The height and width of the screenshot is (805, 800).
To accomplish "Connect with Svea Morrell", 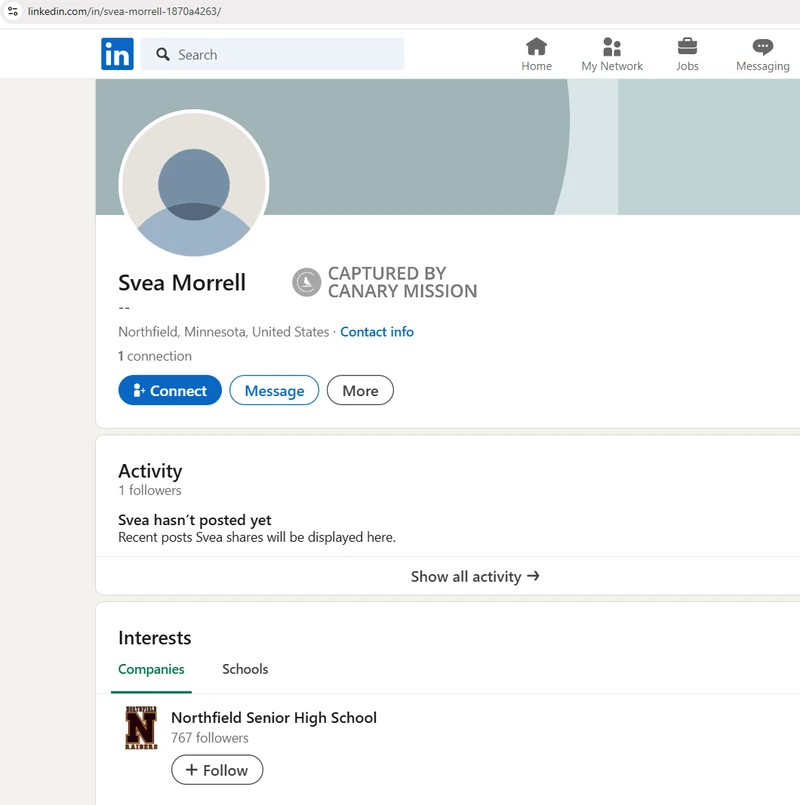I will point(170,390).
